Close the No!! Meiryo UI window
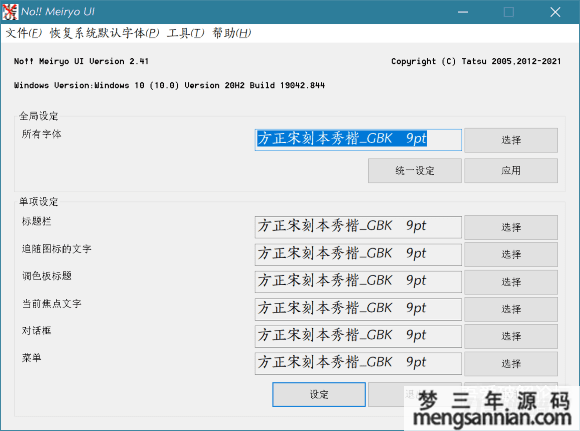Image resolution: width=580 pixels, height=431 pixels. [555, 12]
